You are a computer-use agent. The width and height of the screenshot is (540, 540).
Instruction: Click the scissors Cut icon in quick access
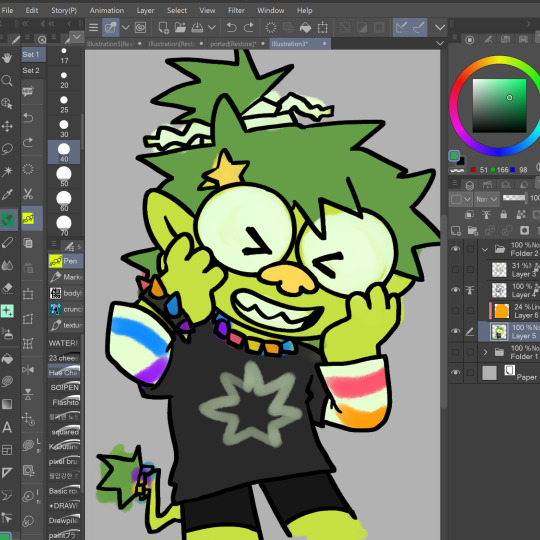[x=28, y=194]
